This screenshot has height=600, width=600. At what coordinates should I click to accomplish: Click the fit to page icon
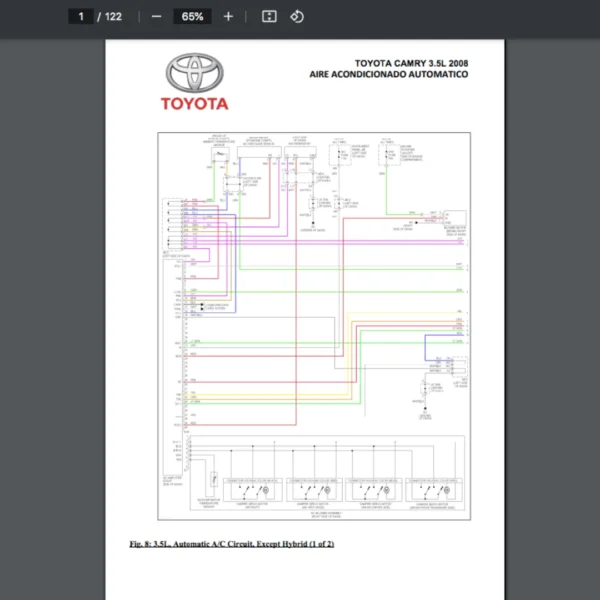269,17
